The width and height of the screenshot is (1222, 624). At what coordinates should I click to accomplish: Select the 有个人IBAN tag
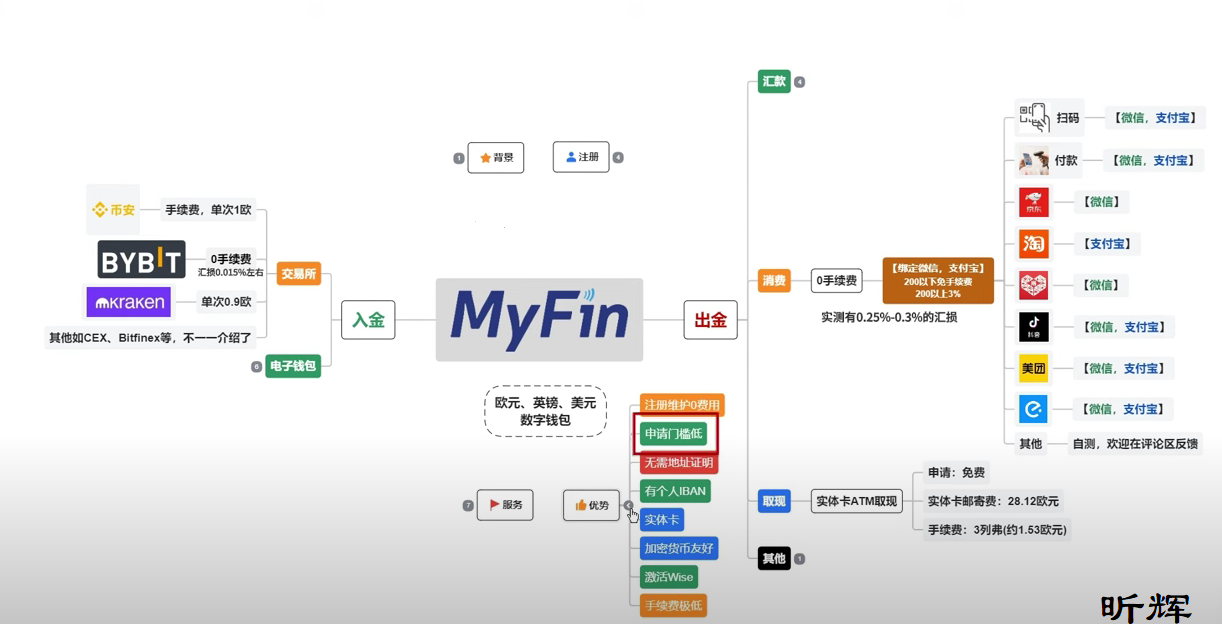(676, 491)
